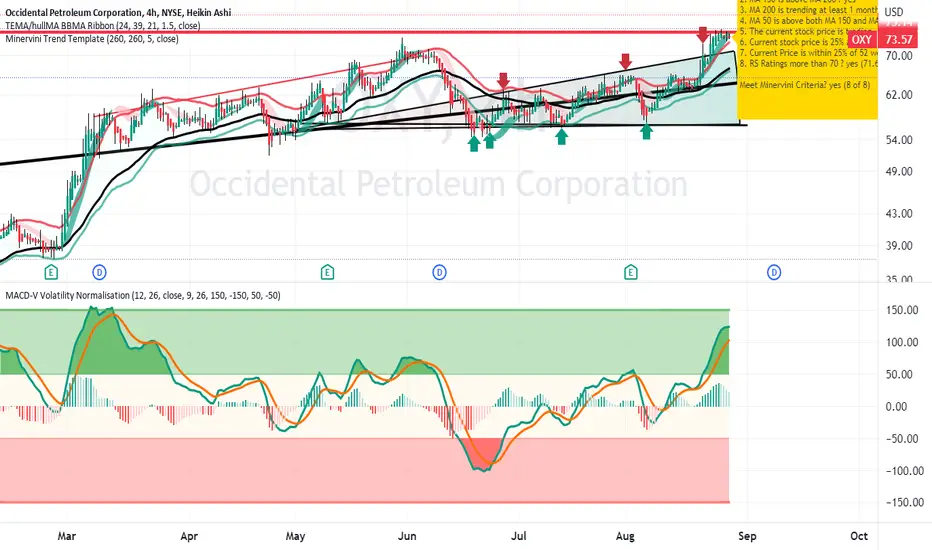Open the dividend D marker in June
932x550 pixels.
coord(439,273)
